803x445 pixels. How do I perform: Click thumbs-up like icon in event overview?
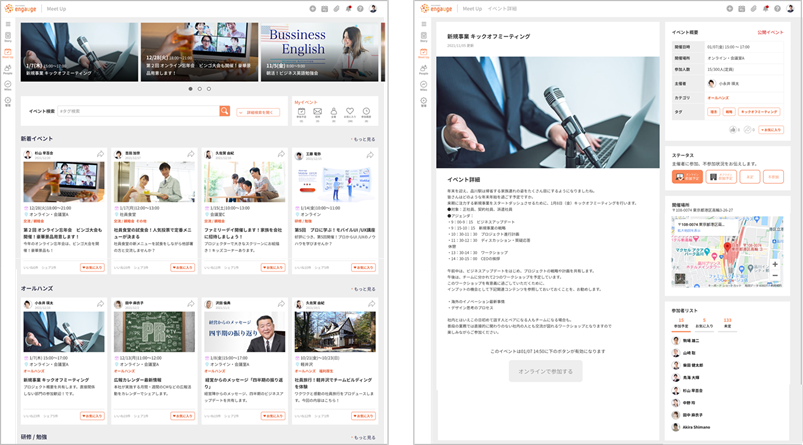733,130
